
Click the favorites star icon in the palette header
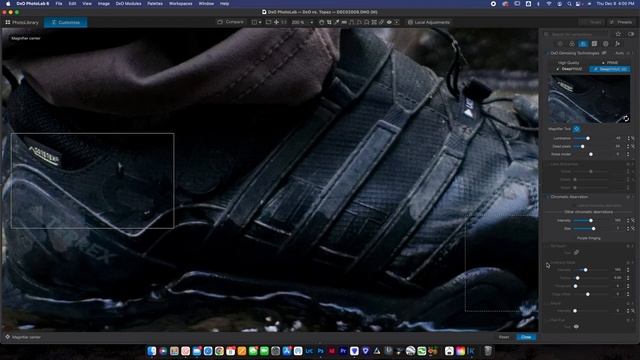618,34
